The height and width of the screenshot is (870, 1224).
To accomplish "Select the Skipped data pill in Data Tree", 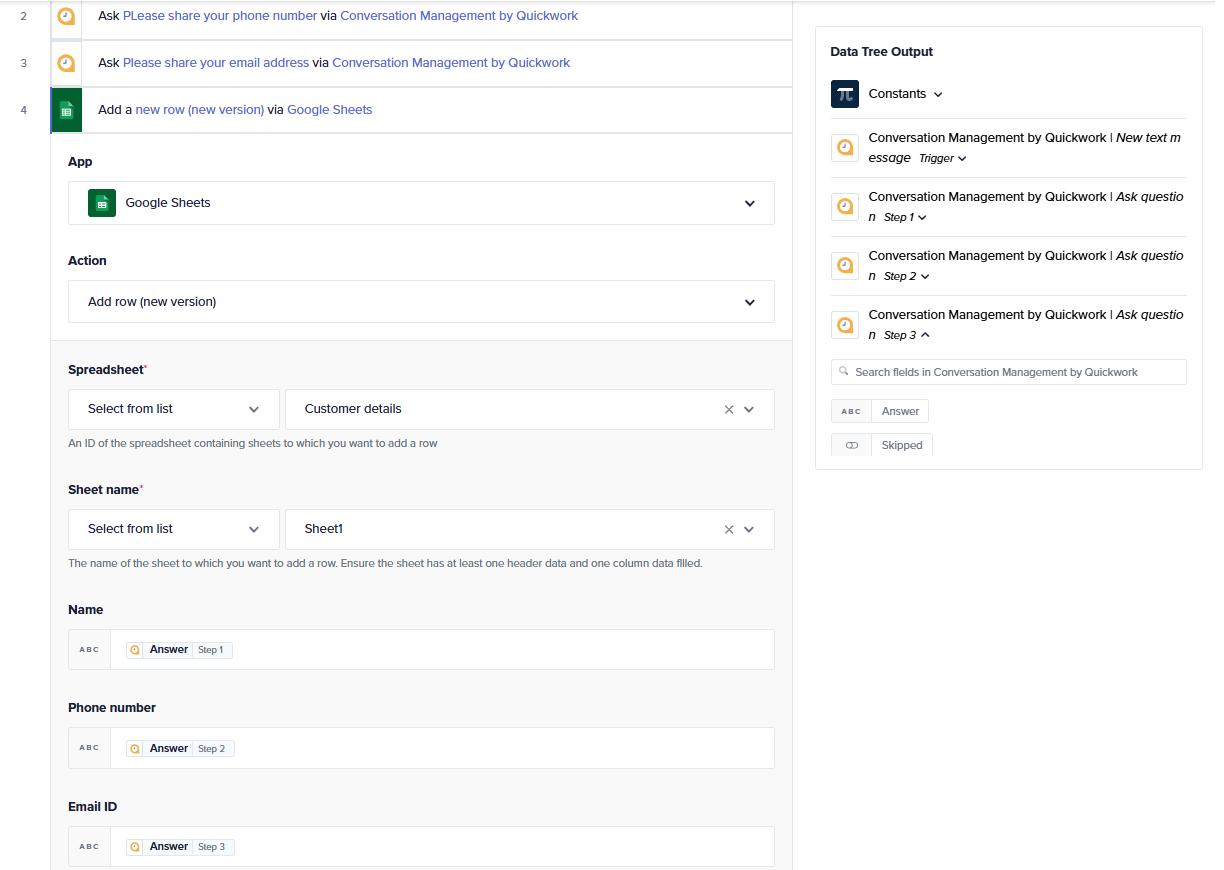I will click(882, 445).
